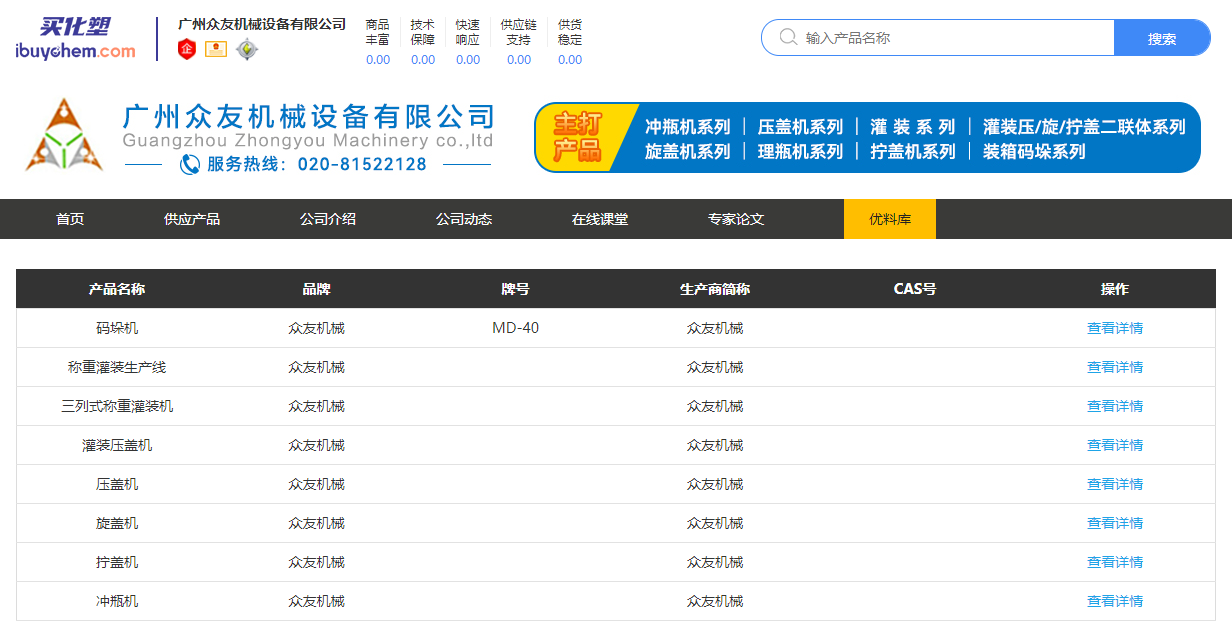Select the 称重灌装生产线 product name
The image size is (1232, 637).
[x=117, y=367]
